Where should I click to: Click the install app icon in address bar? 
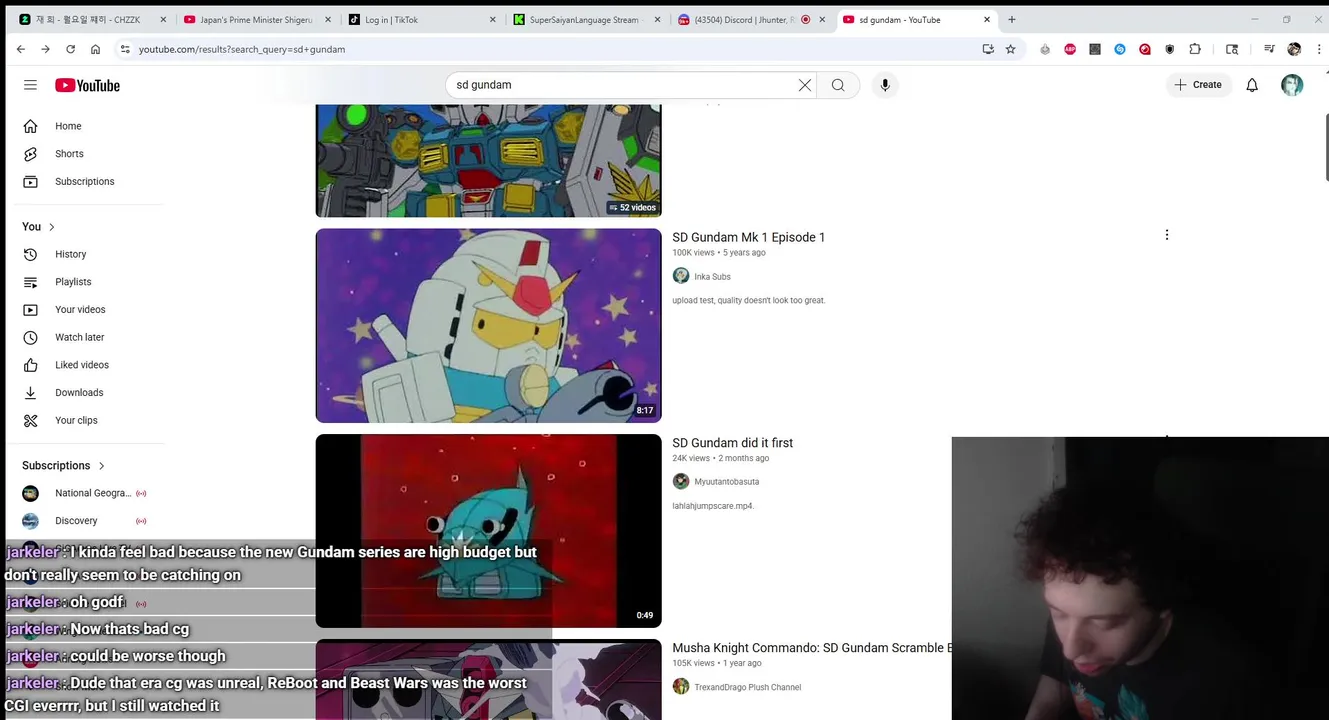pos(988,49)
